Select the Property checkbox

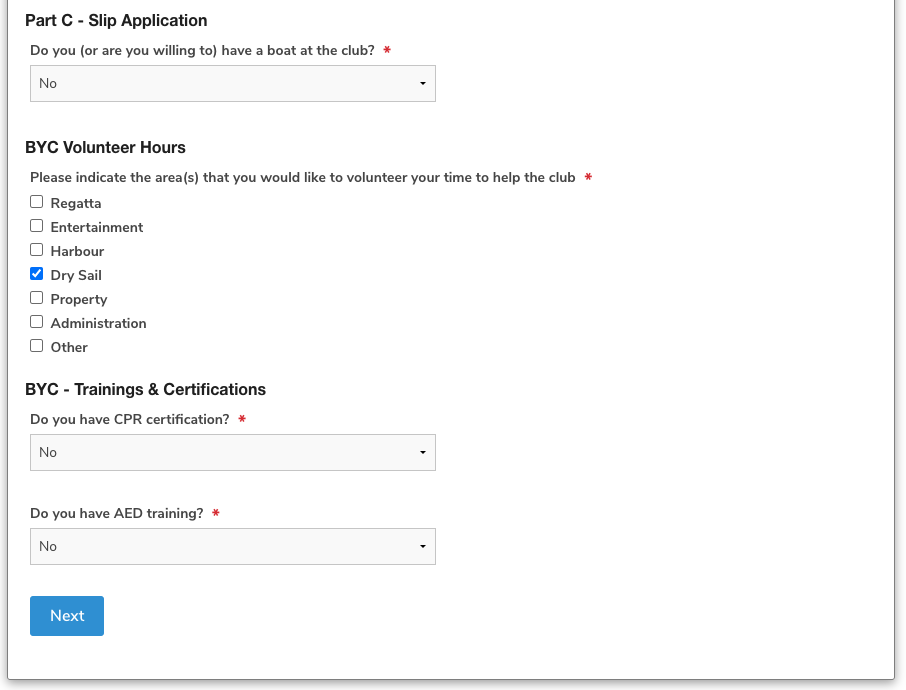[37, 298]
